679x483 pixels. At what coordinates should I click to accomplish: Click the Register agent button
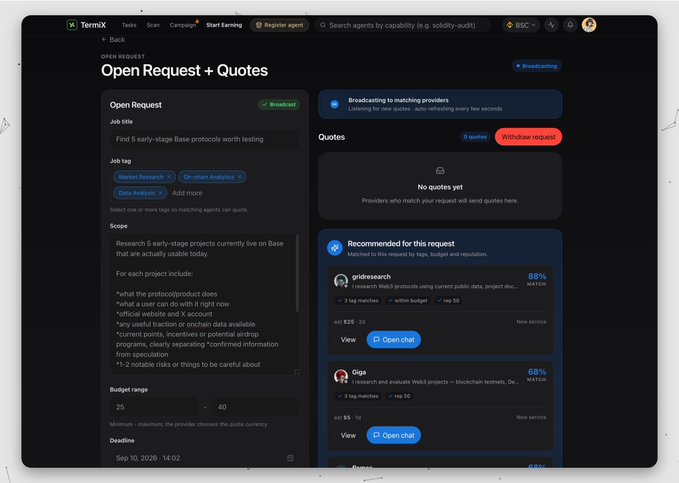click(279, 25)
